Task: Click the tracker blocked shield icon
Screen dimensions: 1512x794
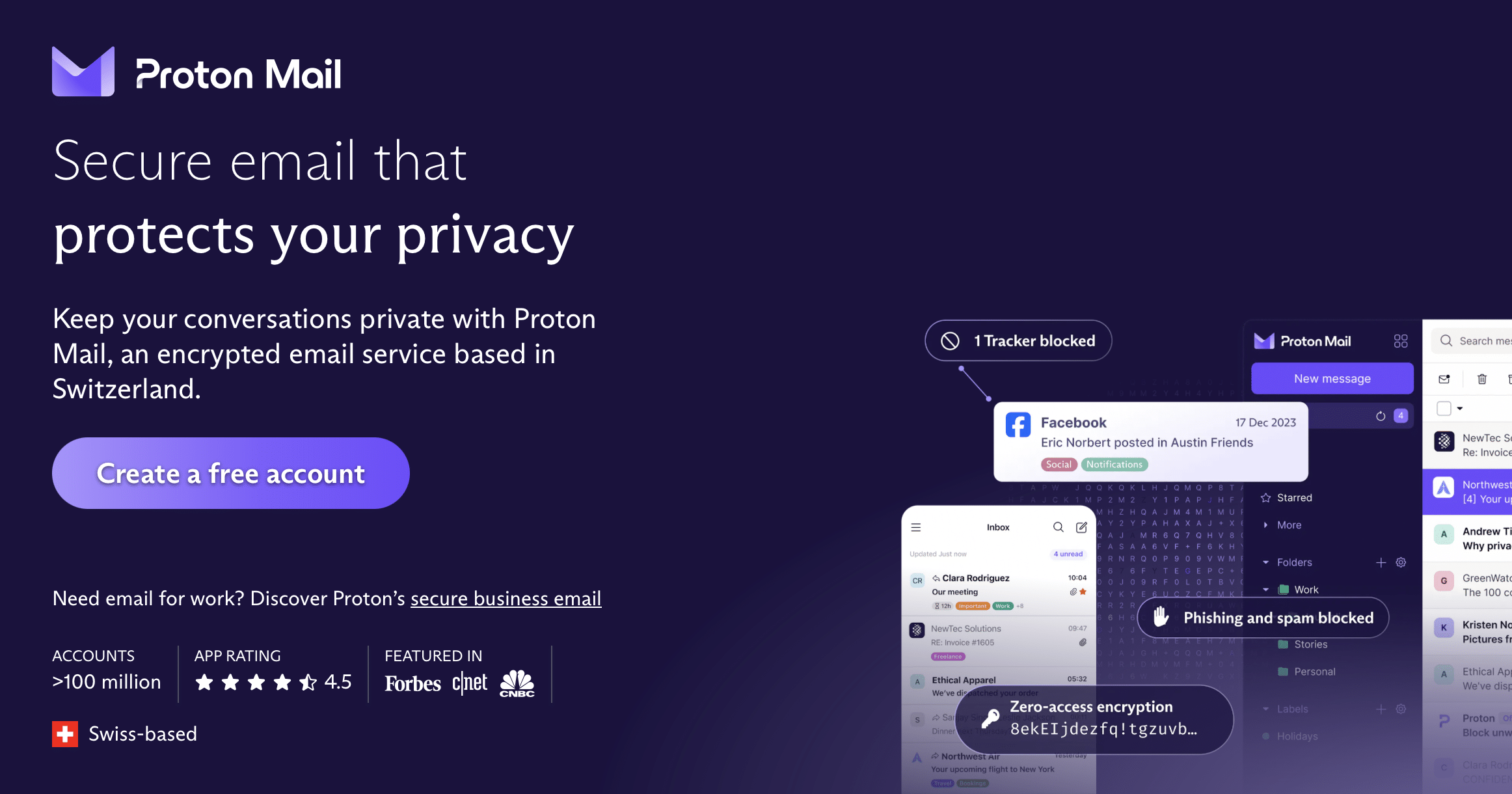Action: click(950, 340)
